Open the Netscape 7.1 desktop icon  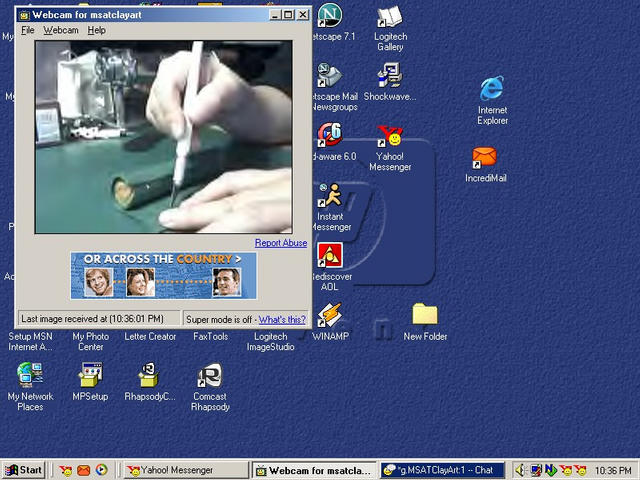click(329, 15)
